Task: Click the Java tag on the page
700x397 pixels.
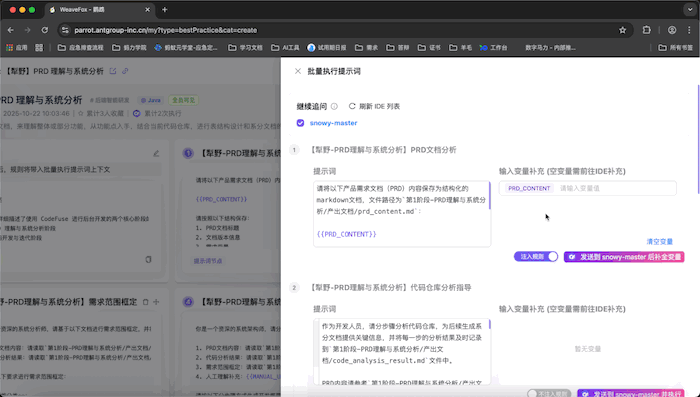Action: 150,100
